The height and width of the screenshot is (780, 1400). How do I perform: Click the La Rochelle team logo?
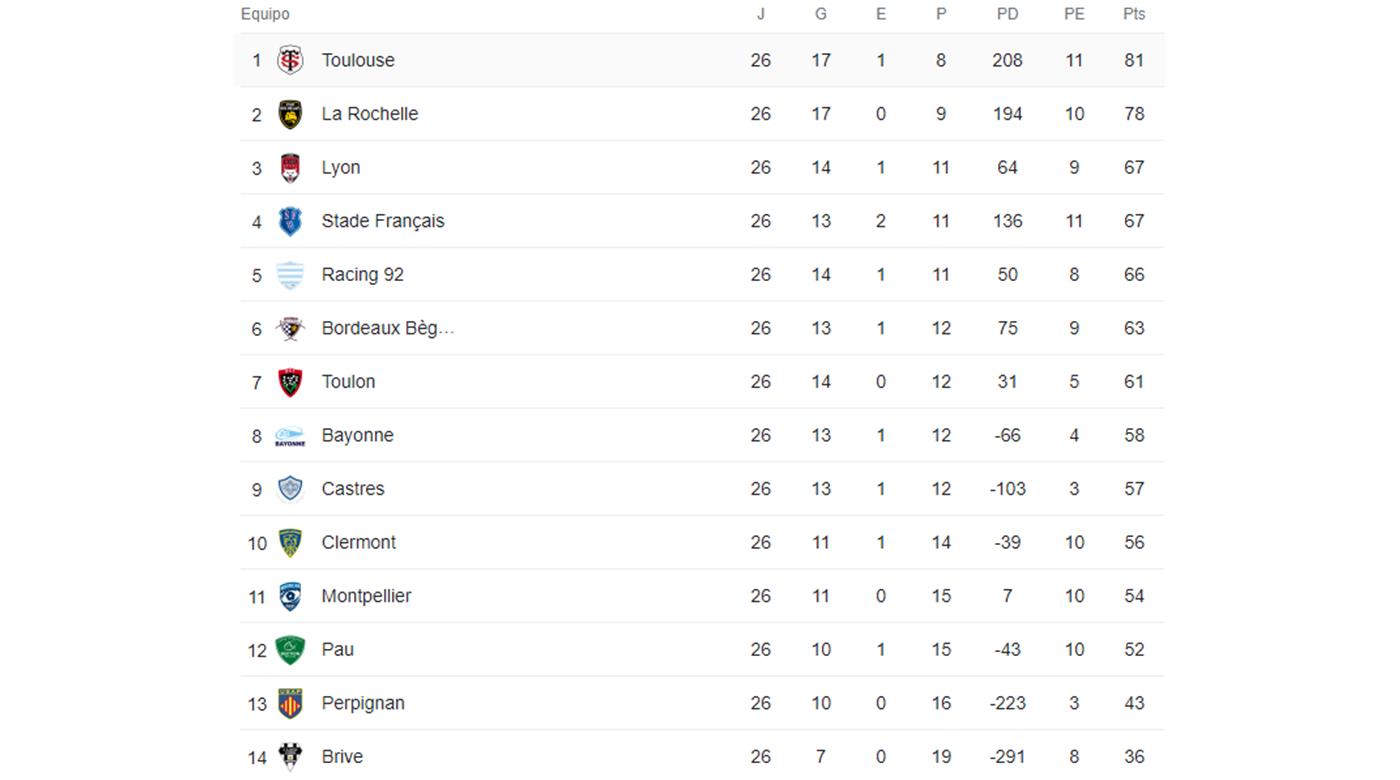pos(290,114)
